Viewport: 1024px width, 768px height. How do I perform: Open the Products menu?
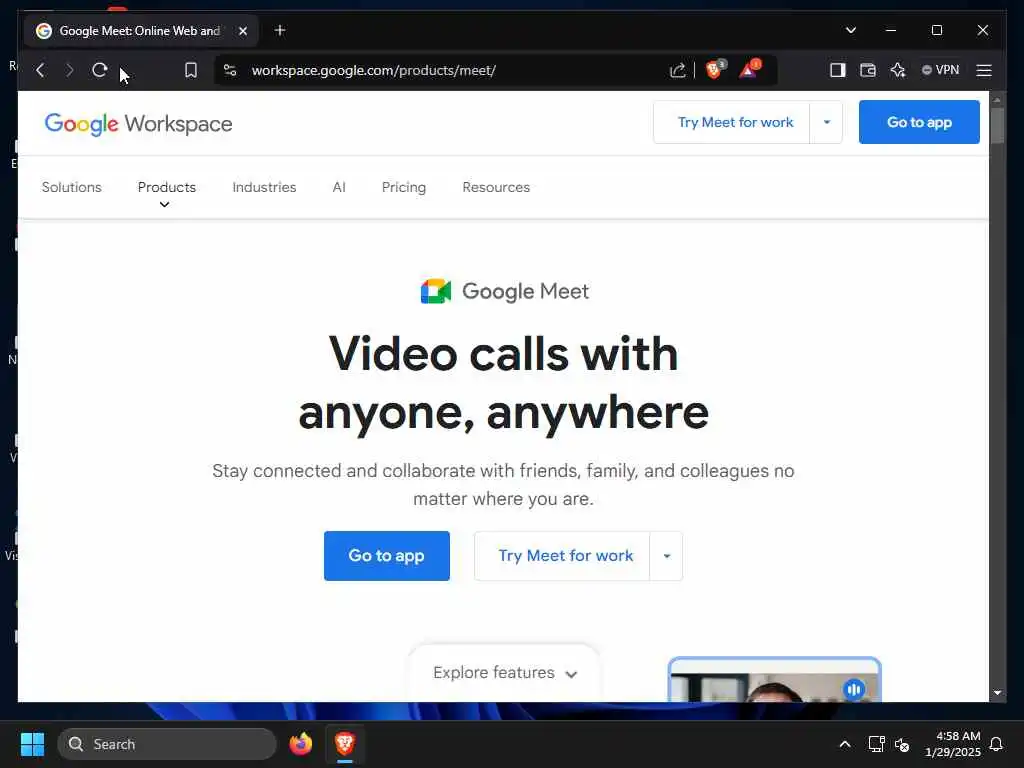167,187
